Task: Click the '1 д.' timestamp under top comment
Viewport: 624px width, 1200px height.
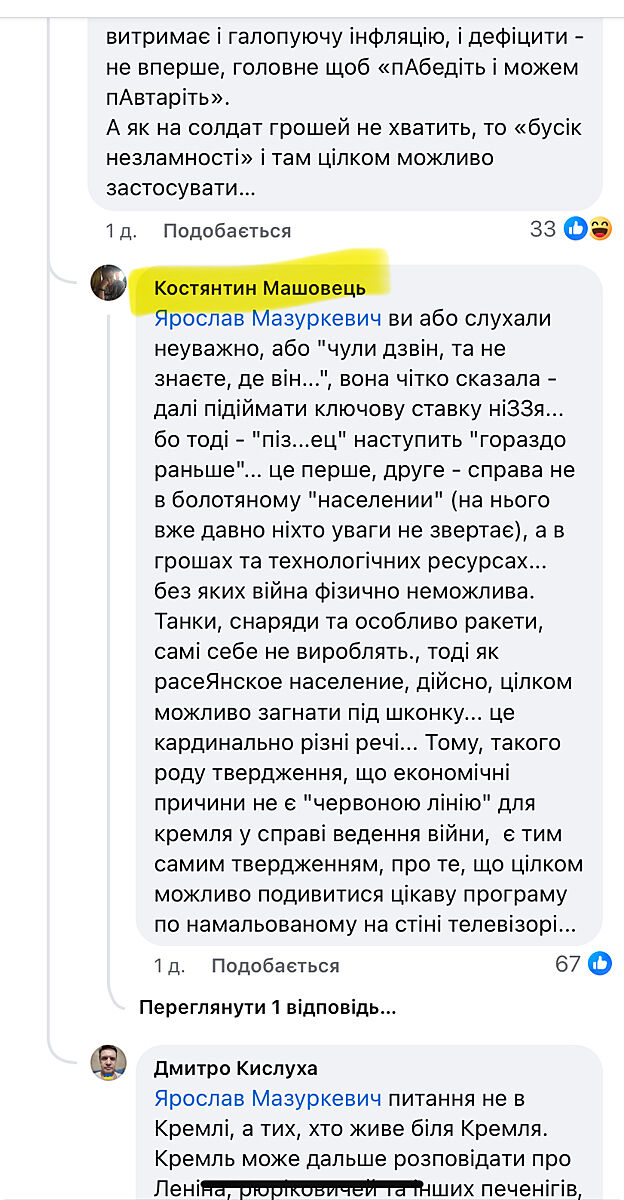Action: (121, 231)
